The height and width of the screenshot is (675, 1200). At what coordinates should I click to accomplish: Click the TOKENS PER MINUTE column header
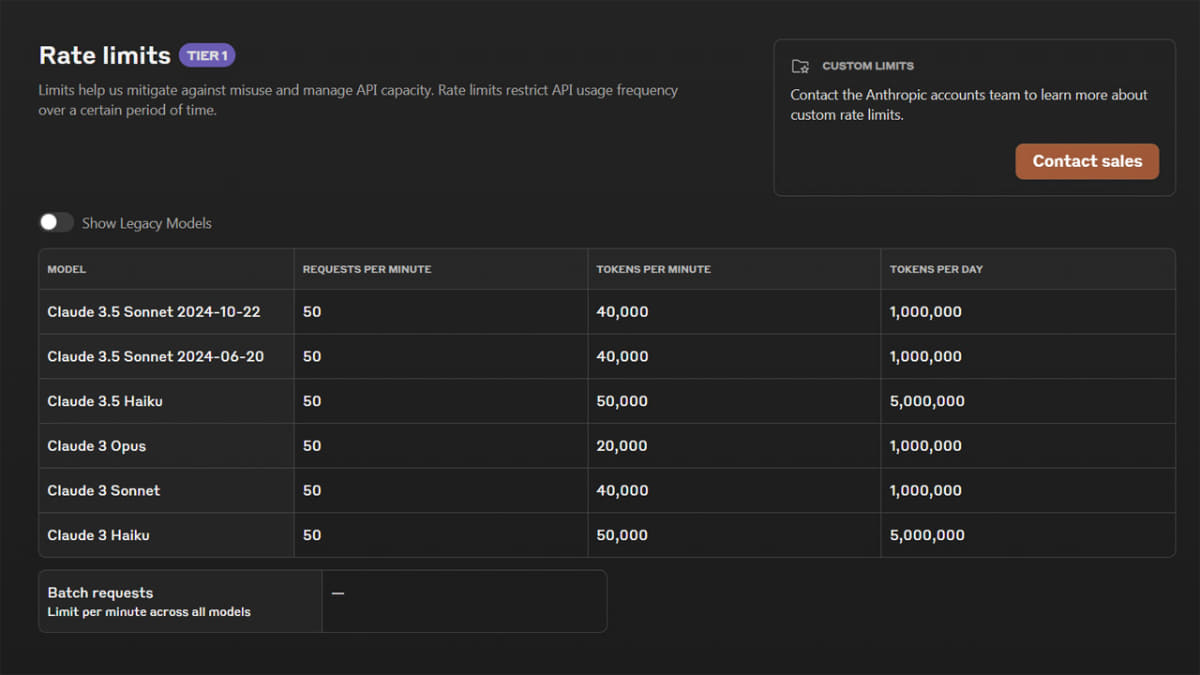point(654,269)
